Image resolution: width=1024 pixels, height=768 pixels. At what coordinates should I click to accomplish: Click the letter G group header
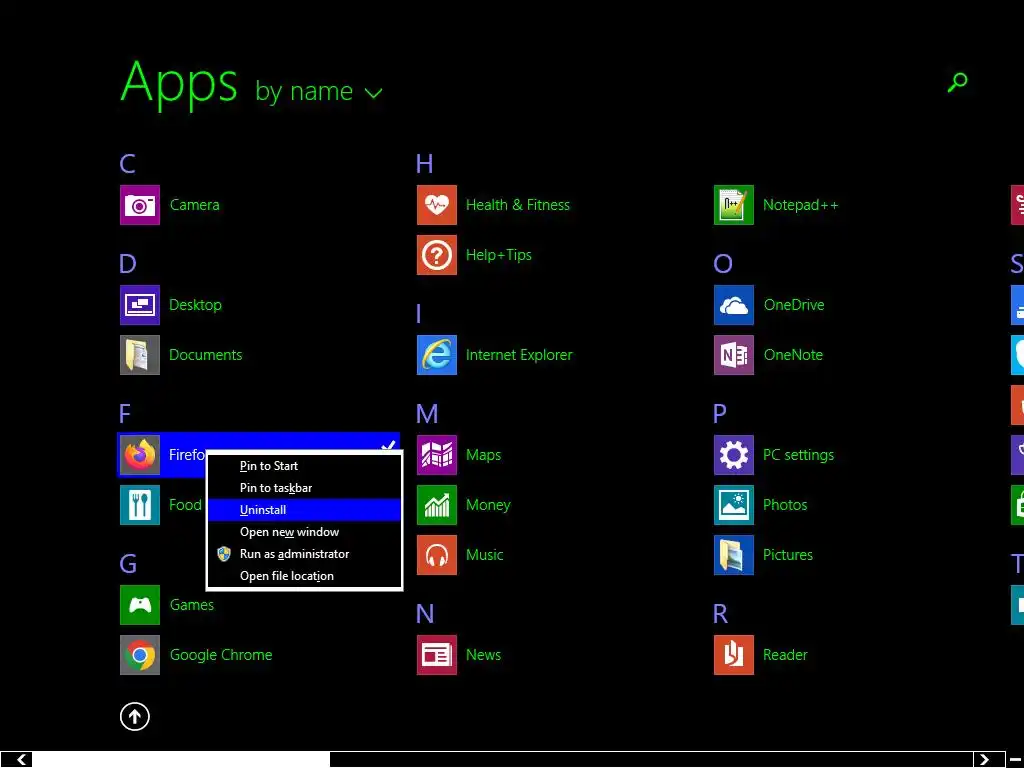pos(128,564)
